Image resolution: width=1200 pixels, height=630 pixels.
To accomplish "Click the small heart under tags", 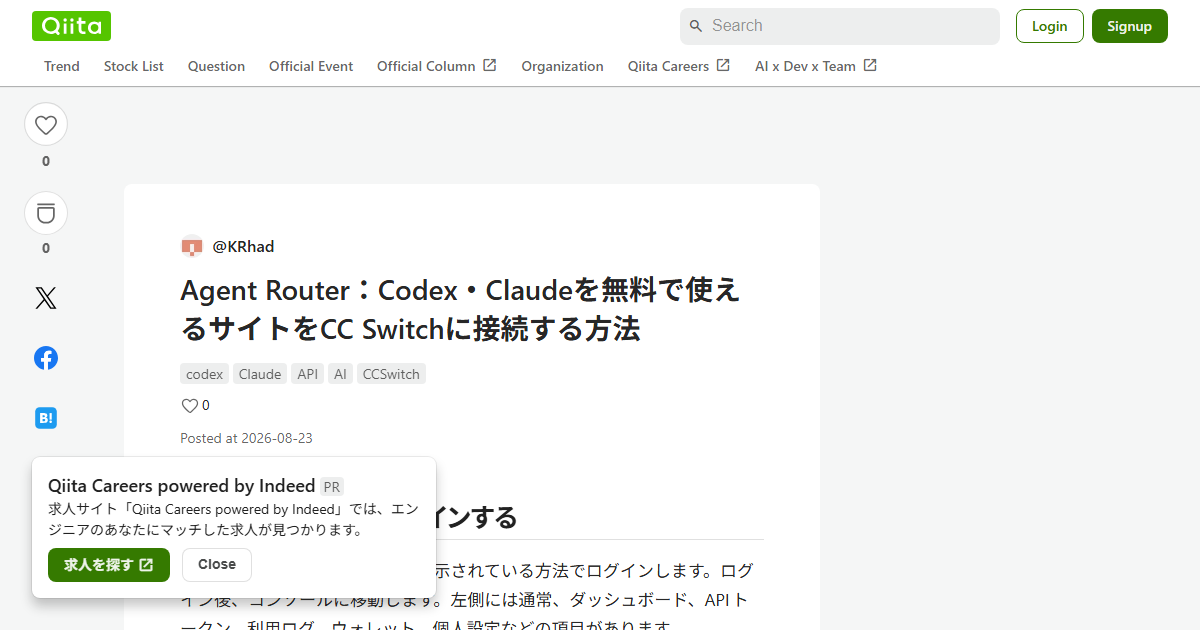I will 189,405.
